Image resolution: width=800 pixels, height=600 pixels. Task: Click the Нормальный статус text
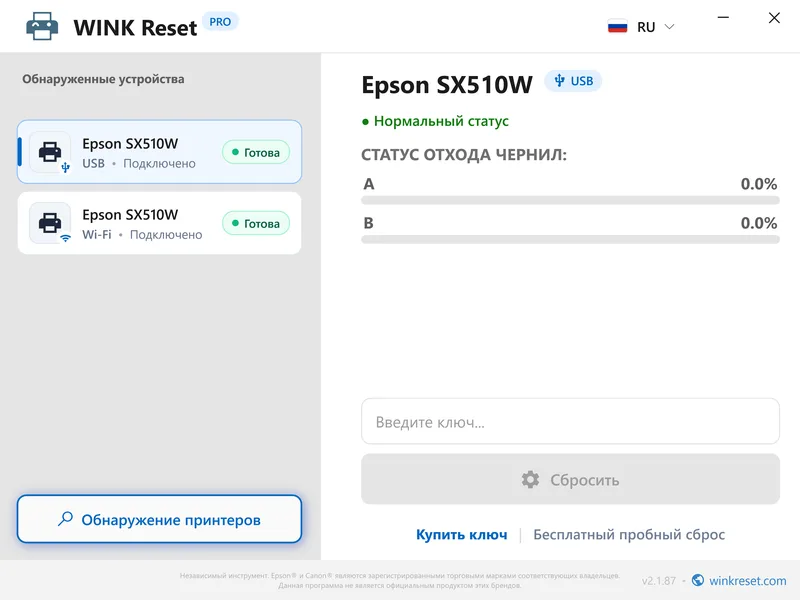441,121
